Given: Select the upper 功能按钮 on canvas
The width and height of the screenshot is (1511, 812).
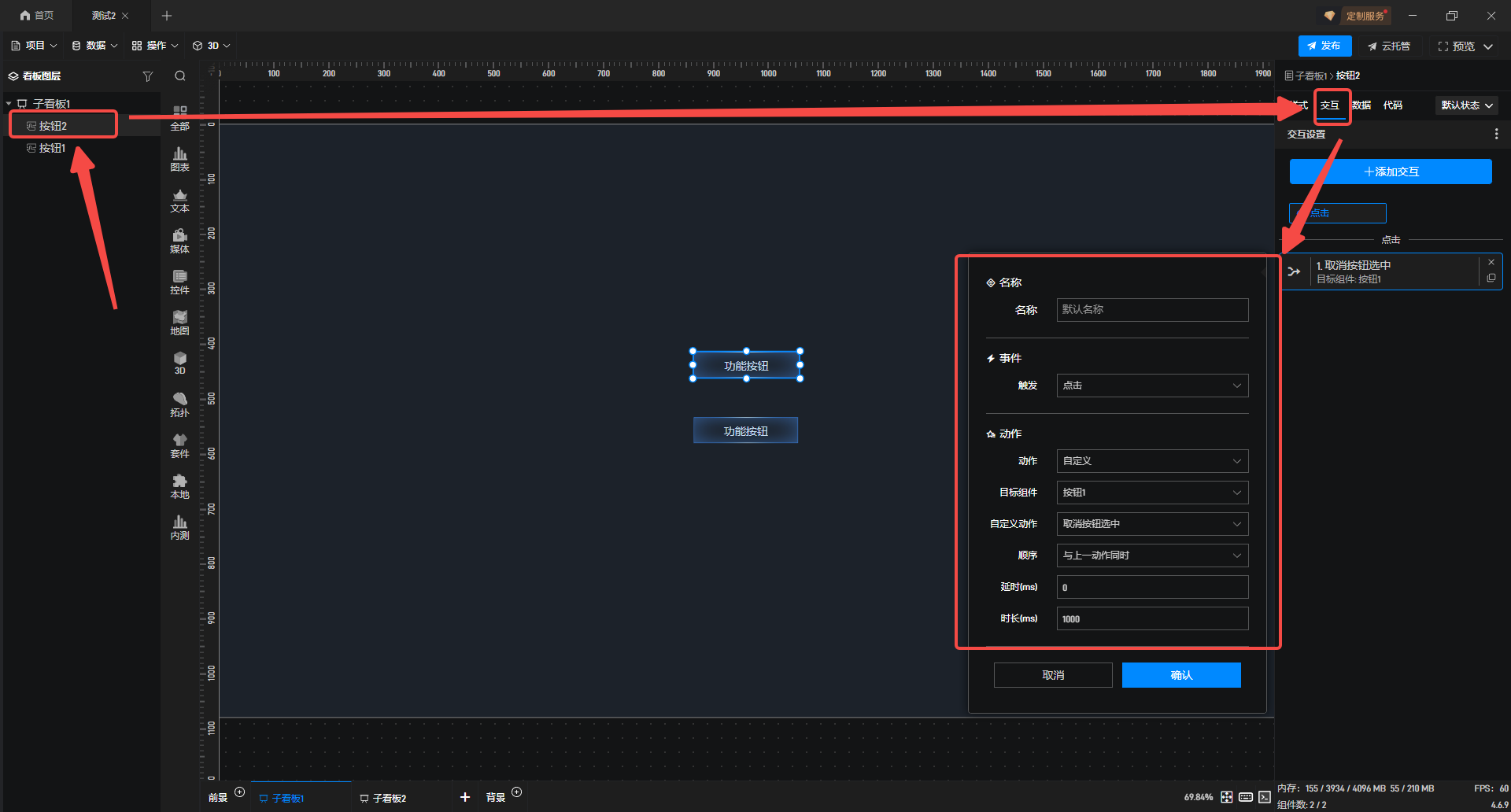Looking at the screenshot, I should [746, 365].
